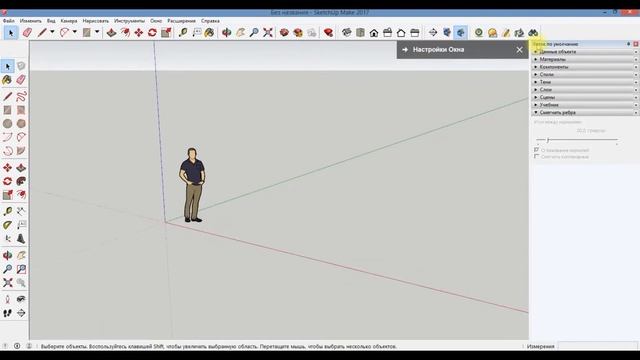The height and width of the screenshot is (360, 640).
Task: Open the Файл menu
Action: 9,21
